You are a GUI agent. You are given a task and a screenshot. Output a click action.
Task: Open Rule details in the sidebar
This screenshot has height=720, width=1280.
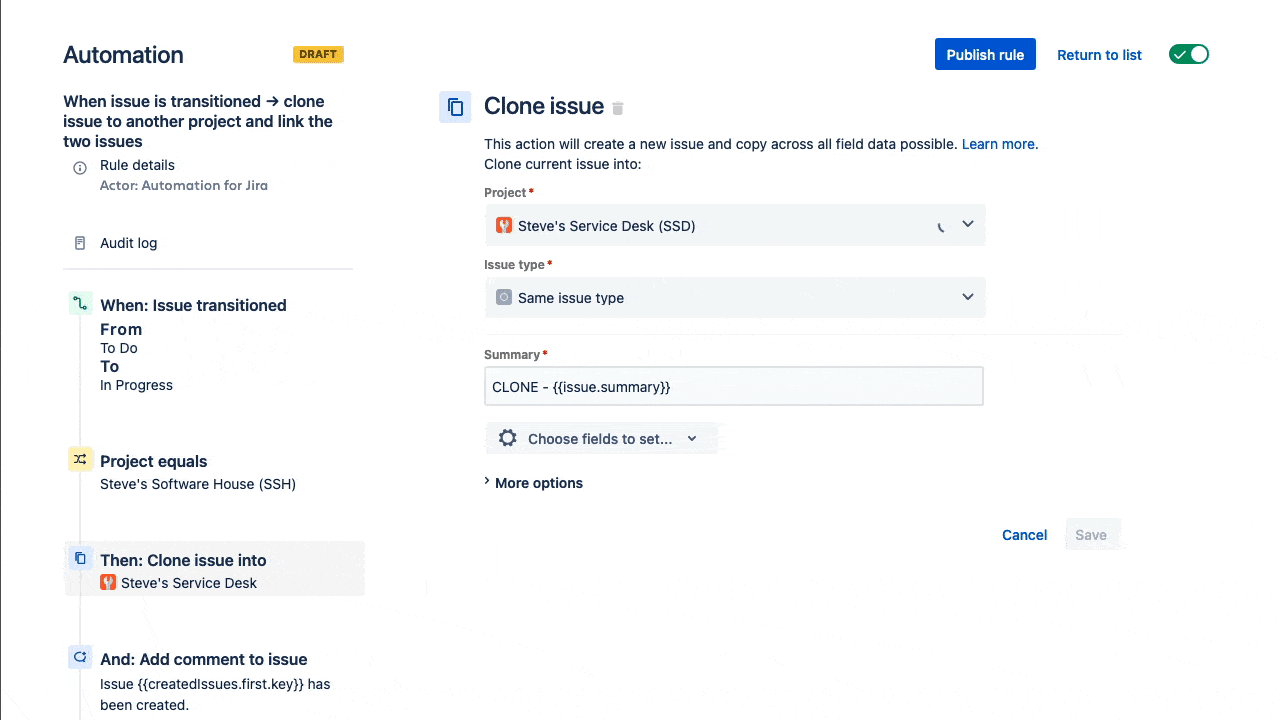pyautogui.click(x=137, y=166)
